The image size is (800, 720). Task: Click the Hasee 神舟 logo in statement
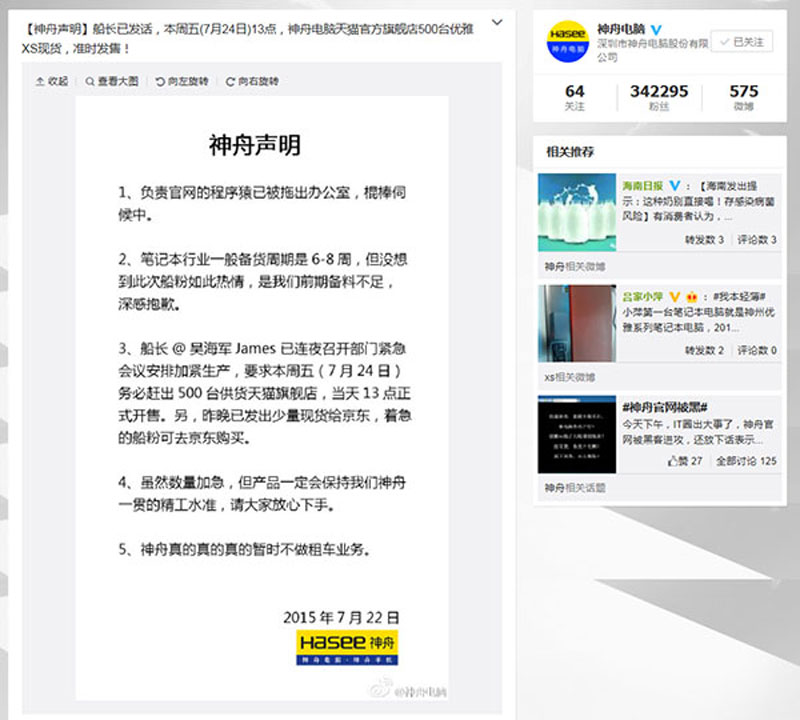coord(347,648)
